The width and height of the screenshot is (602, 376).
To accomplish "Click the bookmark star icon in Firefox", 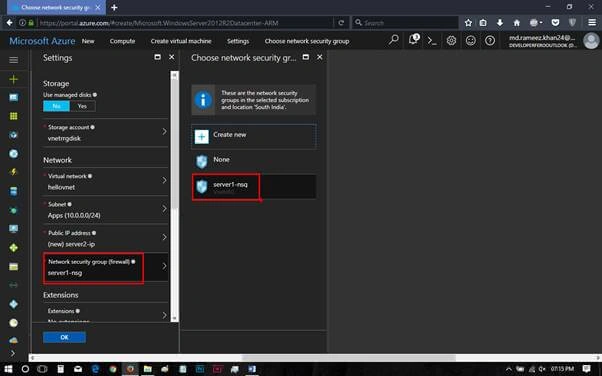I will tap(468, 23).
